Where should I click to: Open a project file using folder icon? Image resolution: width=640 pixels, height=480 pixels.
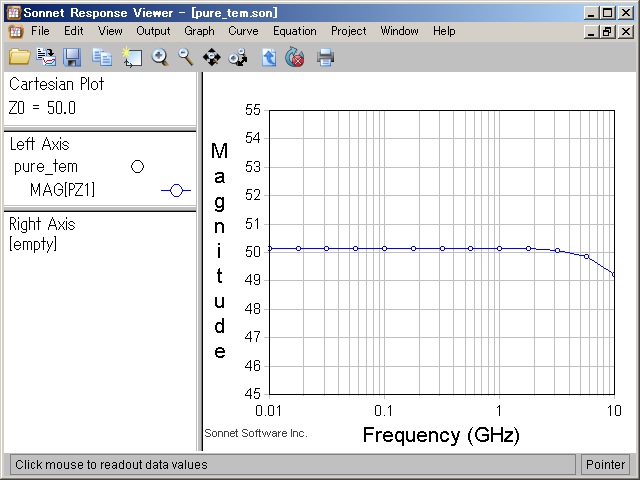[19, 57]
